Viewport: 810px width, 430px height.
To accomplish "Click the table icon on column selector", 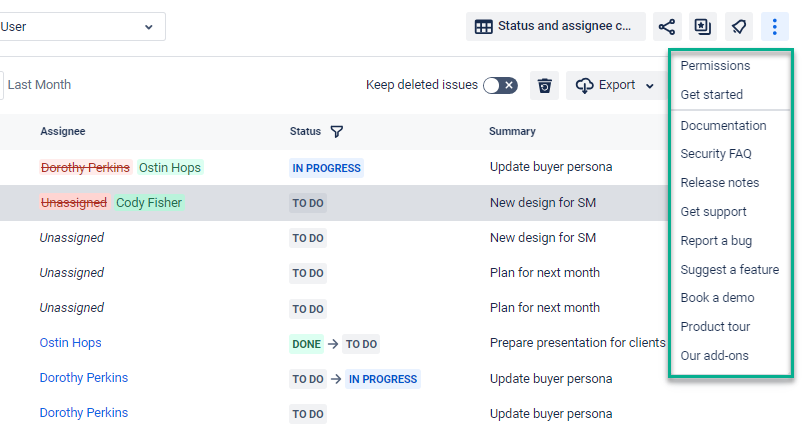I will (483, 27).
